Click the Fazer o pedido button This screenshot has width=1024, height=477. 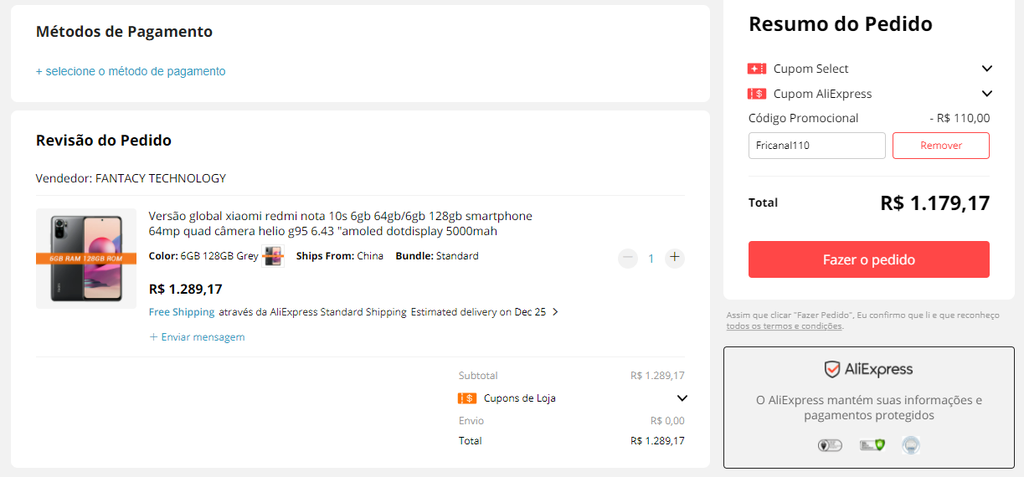[x=869, y=259]
